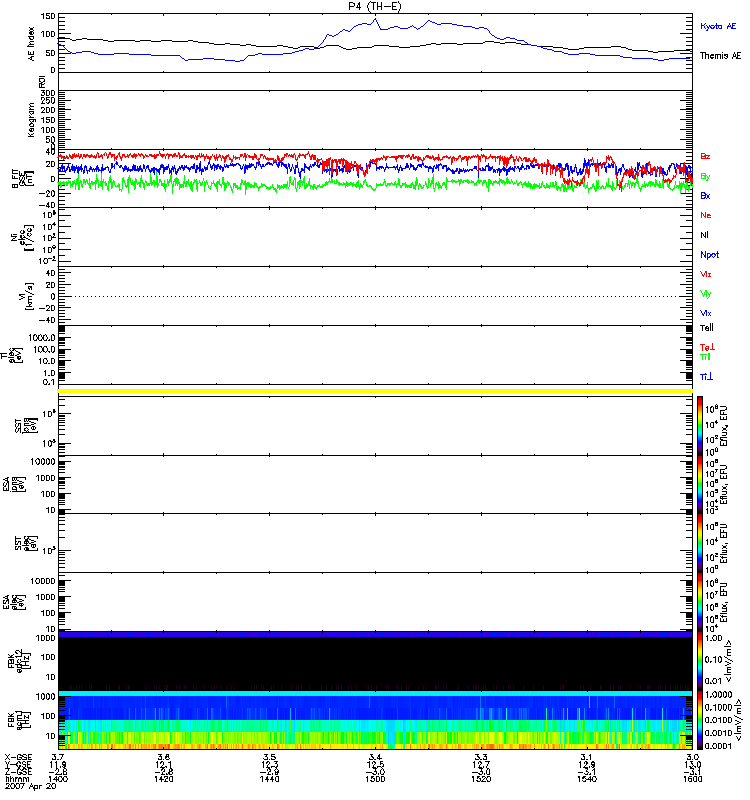Click the SST ions Eflux color bar
Viewport: 750px width, 800px height.
pos(700,426)
